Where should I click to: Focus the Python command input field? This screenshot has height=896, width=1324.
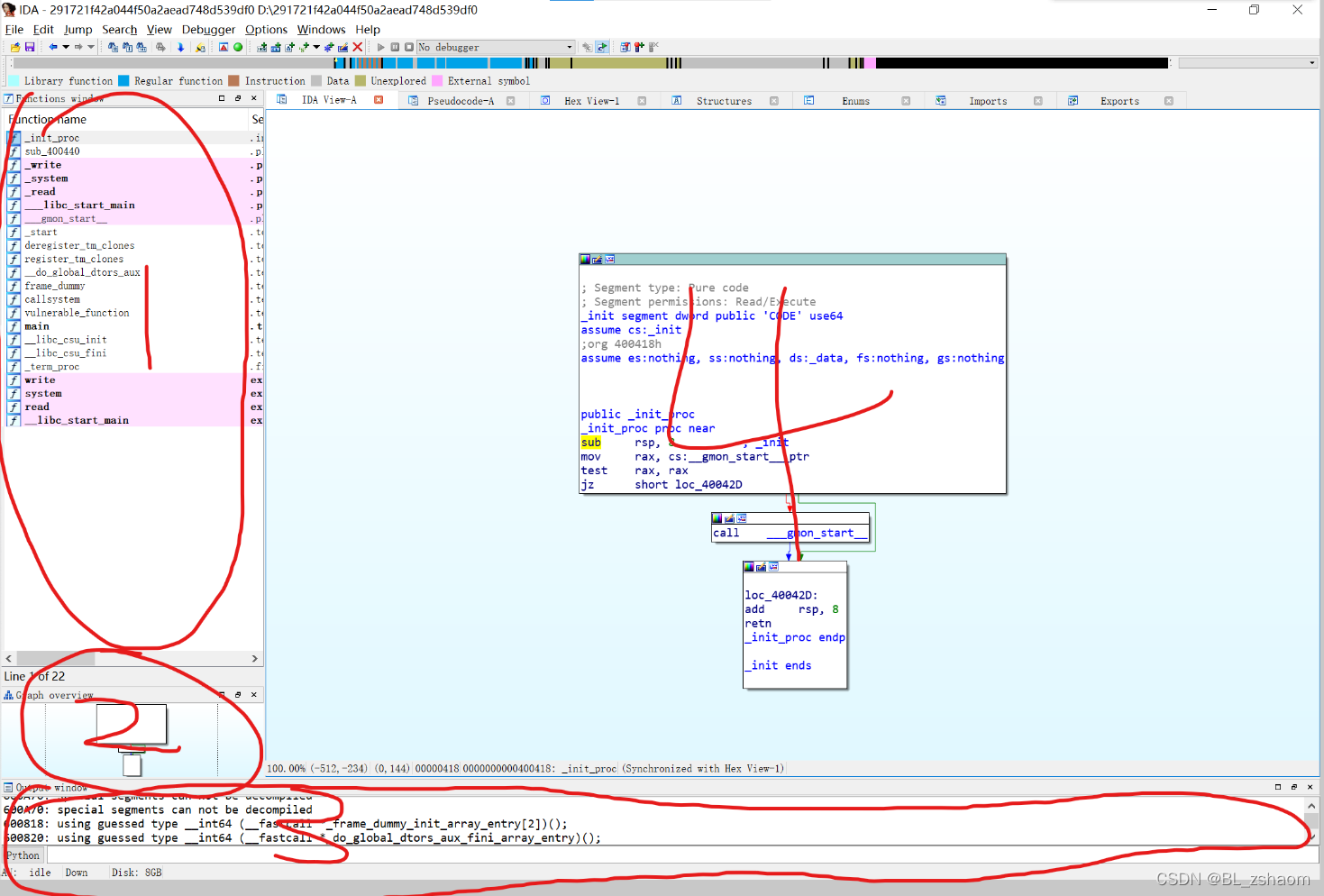[681, 855]
